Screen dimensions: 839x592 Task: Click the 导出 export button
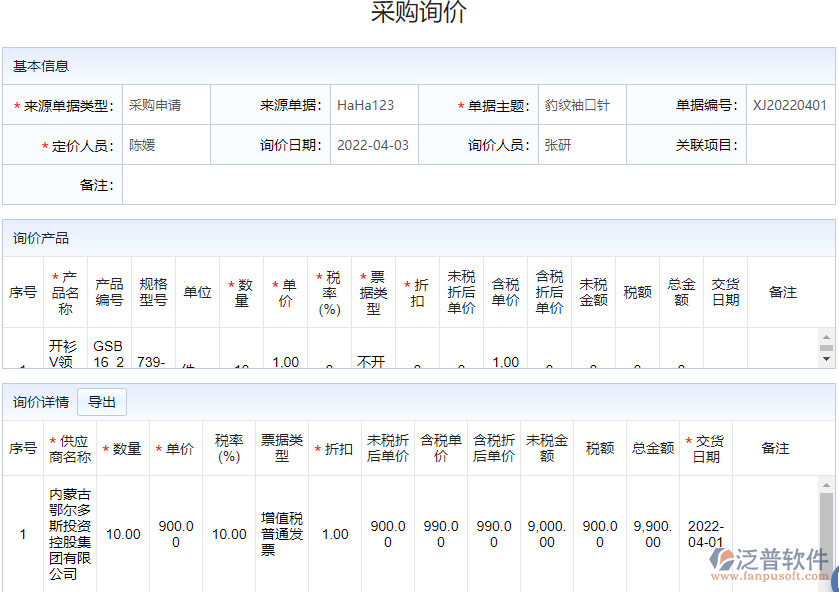[100, 401]
